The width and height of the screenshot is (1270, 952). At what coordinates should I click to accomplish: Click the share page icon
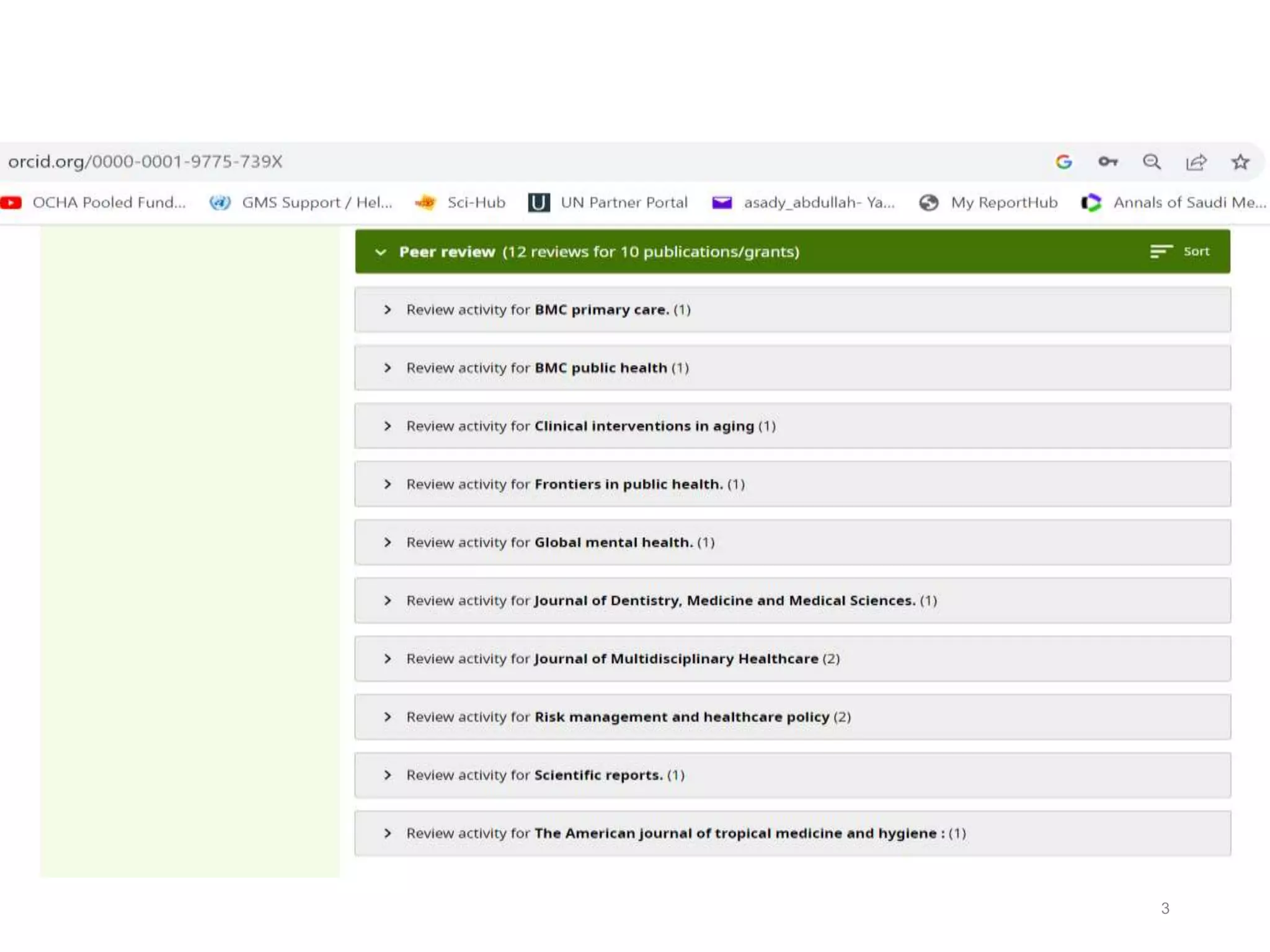1196,162
